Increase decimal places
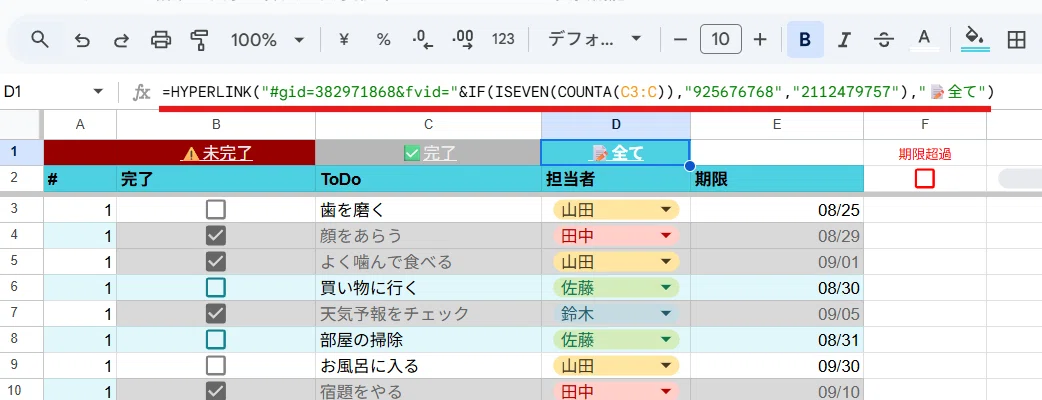1042x400 pixels. (x=463, y=40)
